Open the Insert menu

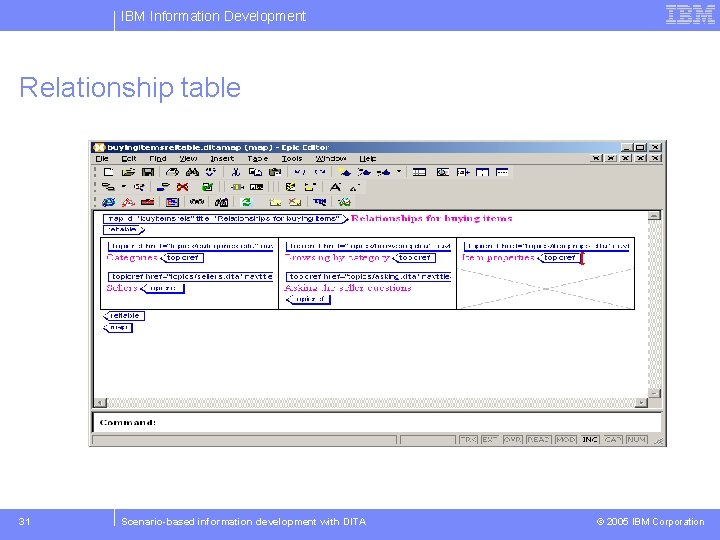tap(222, 158)
